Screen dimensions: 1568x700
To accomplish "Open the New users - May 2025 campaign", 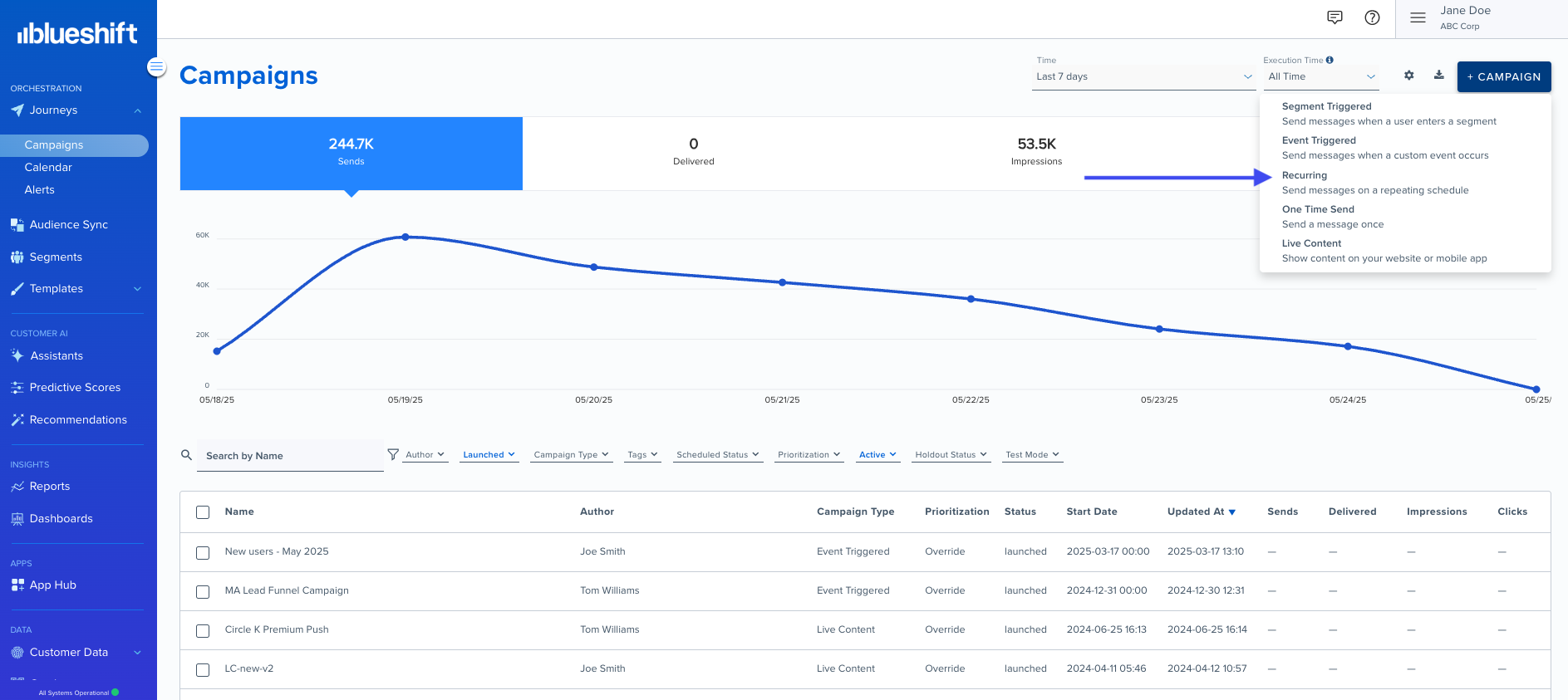I will (277, 551).
